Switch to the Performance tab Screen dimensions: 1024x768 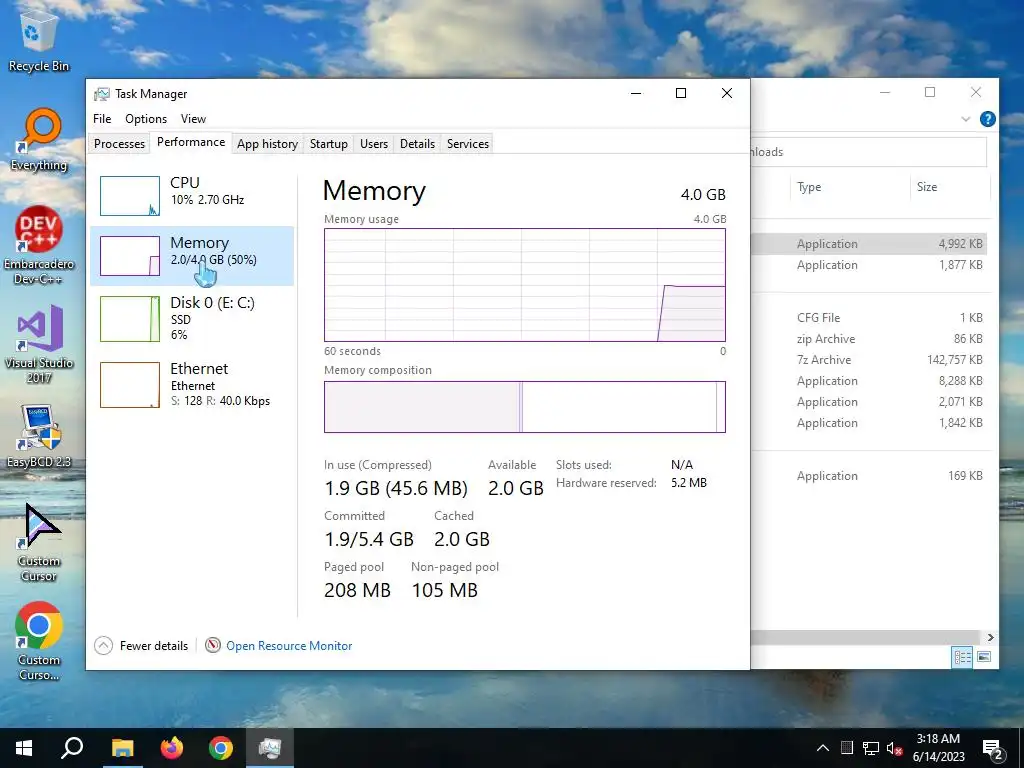click(191, 142)
